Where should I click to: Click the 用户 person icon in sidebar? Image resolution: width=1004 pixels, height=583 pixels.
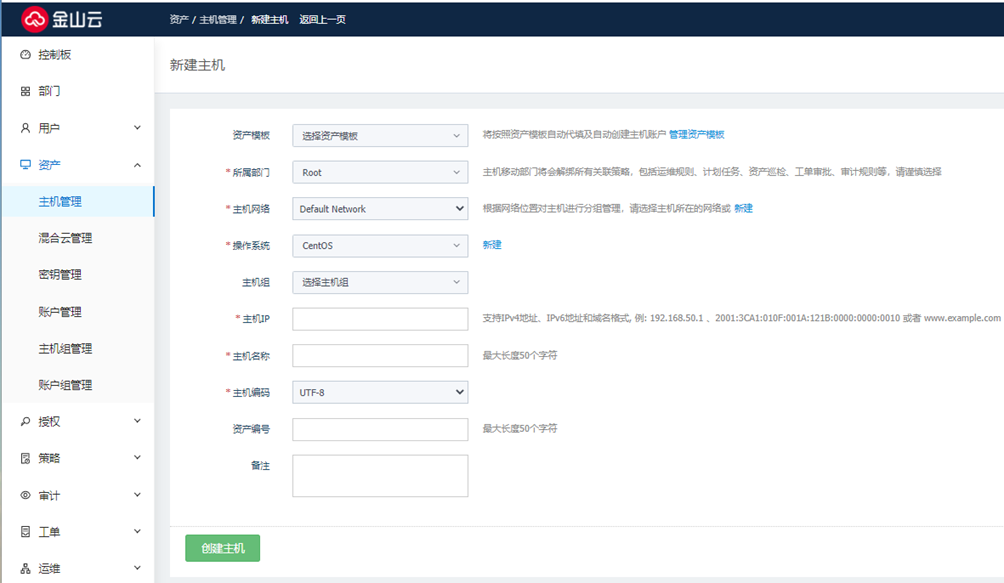point(26,128)
